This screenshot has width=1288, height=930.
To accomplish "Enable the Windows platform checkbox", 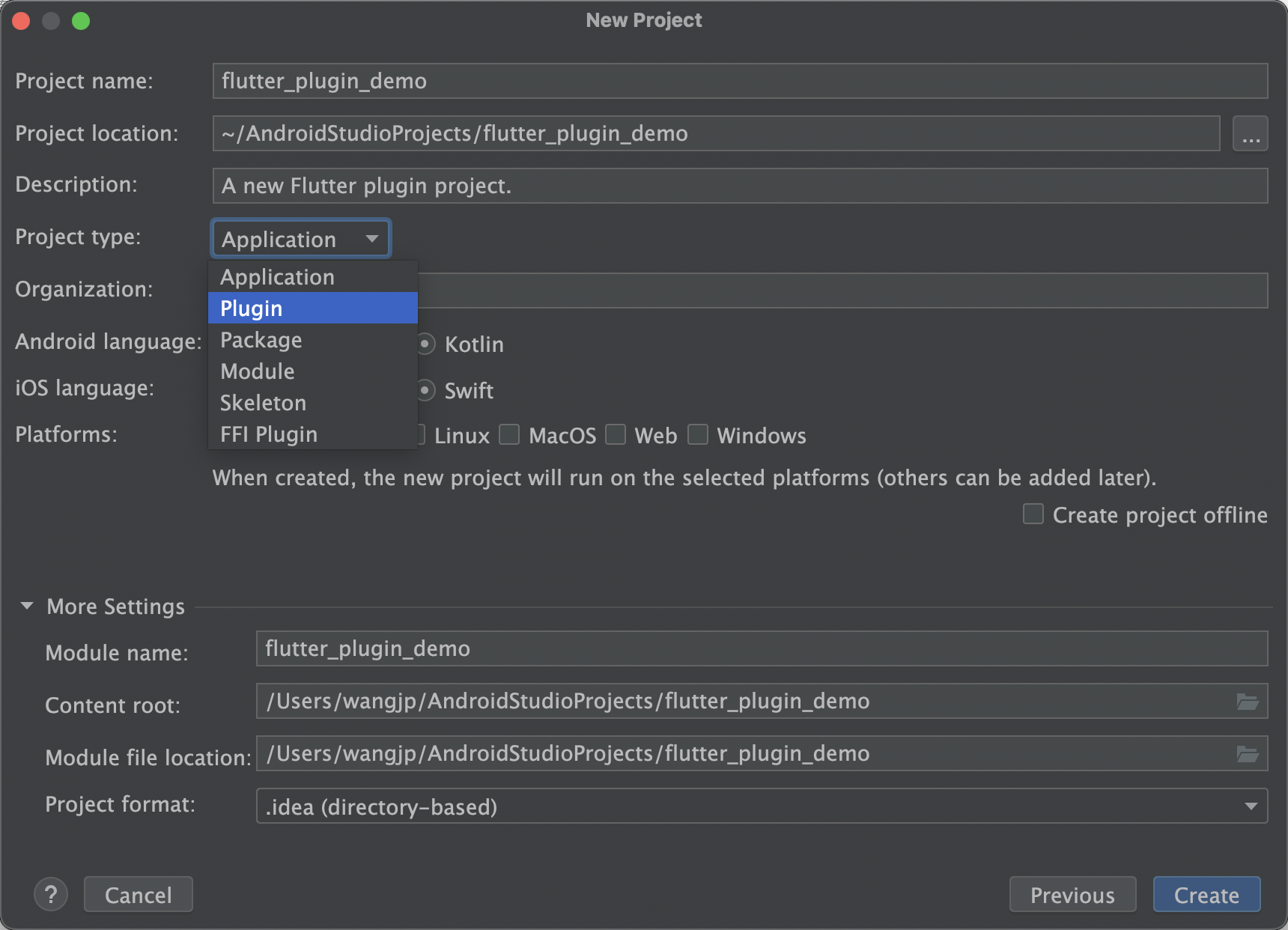I will click(x=698, y=435).
